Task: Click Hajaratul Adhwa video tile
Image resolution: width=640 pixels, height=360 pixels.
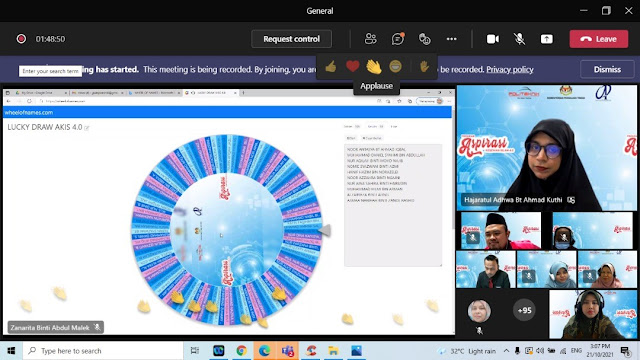Action: pyautogui.click(x=547, y=147)
